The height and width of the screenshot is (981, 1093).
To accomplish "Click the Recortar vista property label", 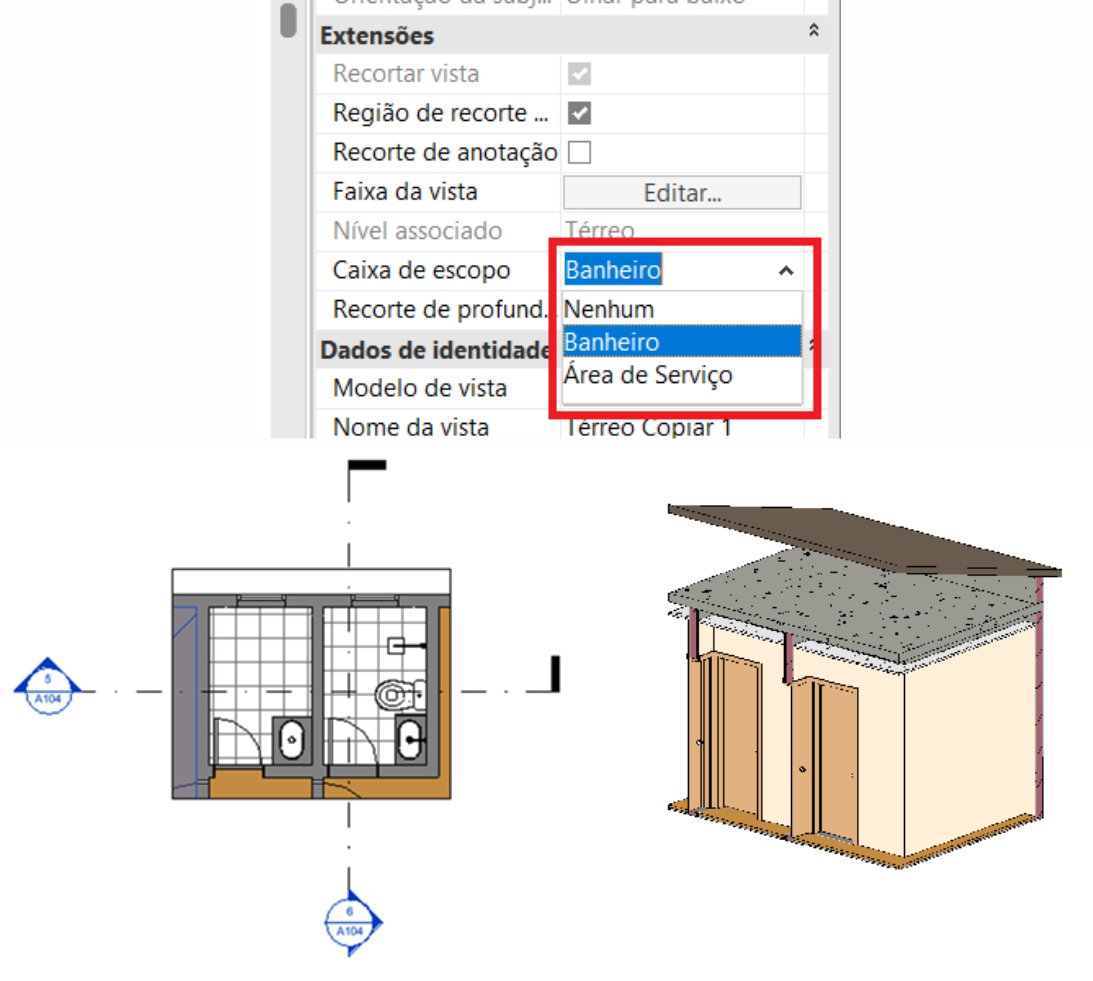I will 406,73.
